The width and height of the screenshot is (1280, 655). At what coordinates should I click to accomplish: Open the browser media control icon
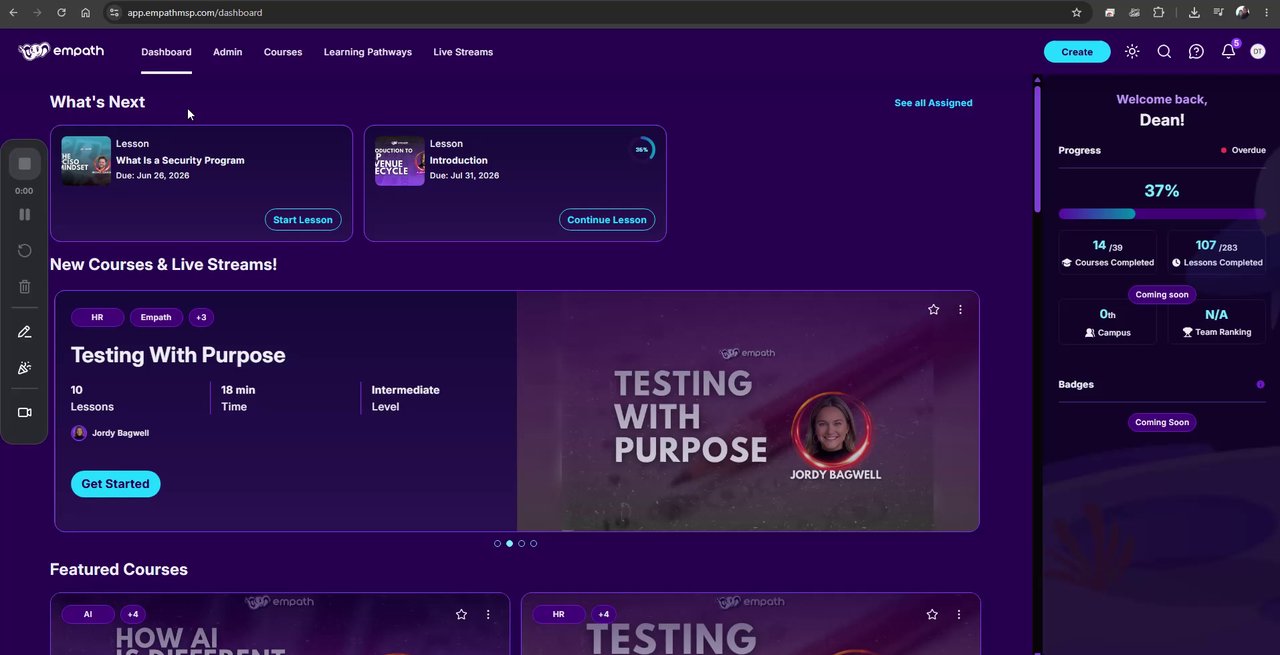tap(1218, 12)
